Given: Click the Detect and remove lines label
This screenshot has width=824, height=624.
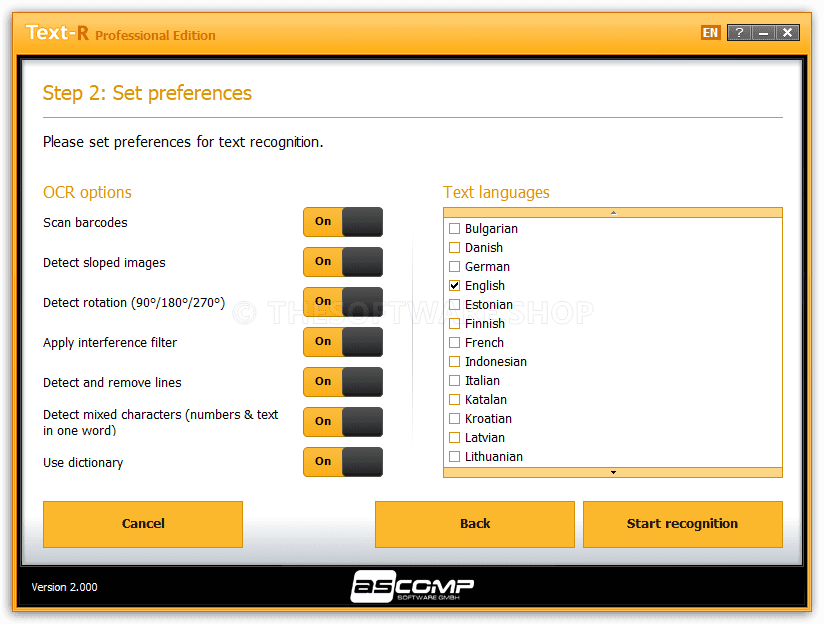Looking at the screenshot, I should pos(112,383).
